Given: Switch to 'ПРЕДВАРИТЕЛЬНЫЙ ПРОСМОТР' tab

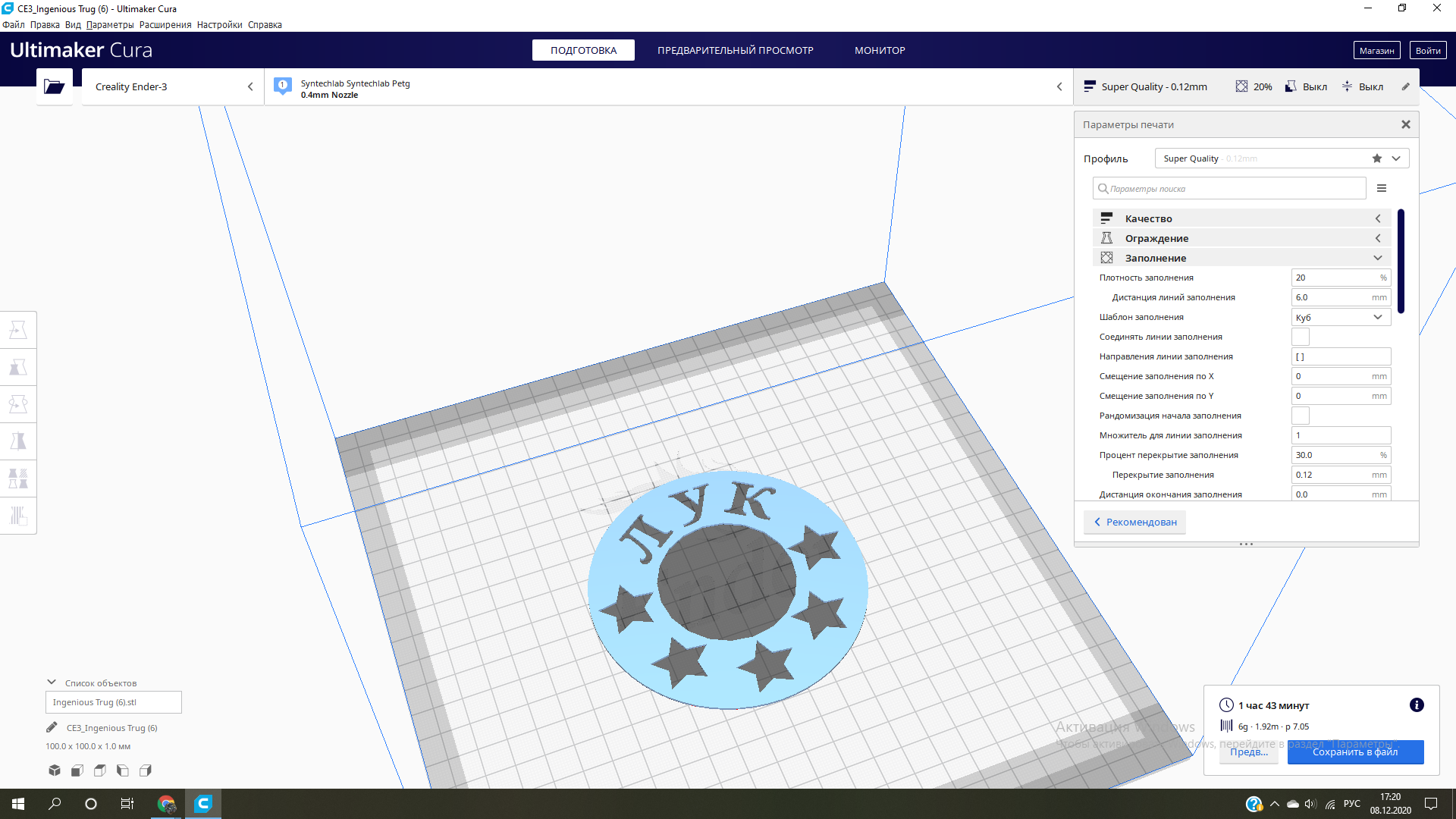Looking at the screenshot, I should [735, 50].
